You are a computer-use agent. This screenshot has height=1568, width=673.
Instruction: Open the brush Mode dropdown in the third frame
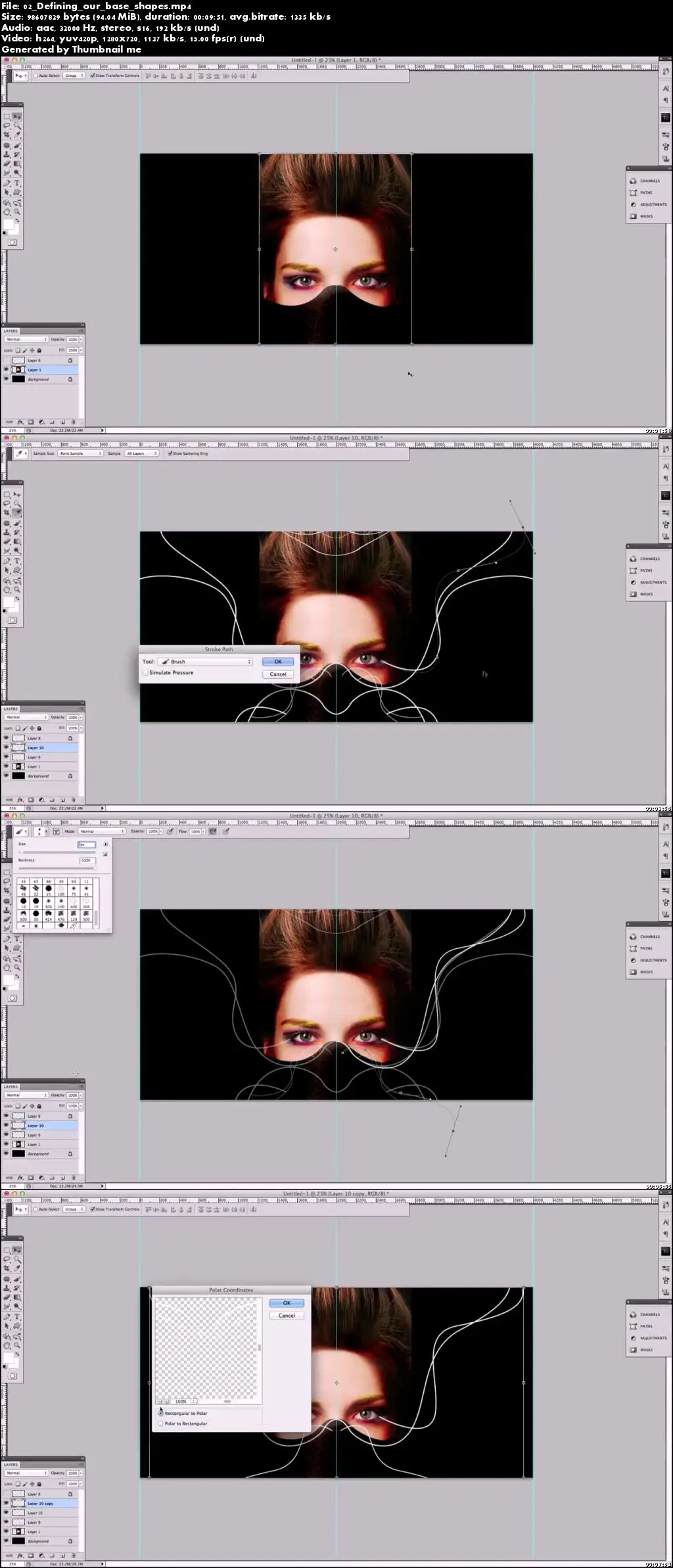[102, 831]
